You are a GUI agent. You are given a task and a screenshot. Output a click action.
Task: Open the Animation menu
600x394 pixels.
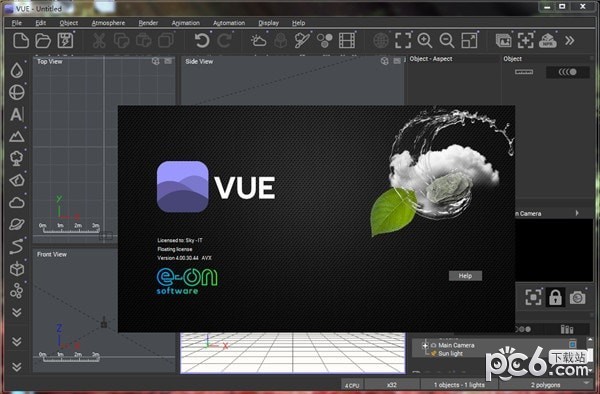pos(186,23)
